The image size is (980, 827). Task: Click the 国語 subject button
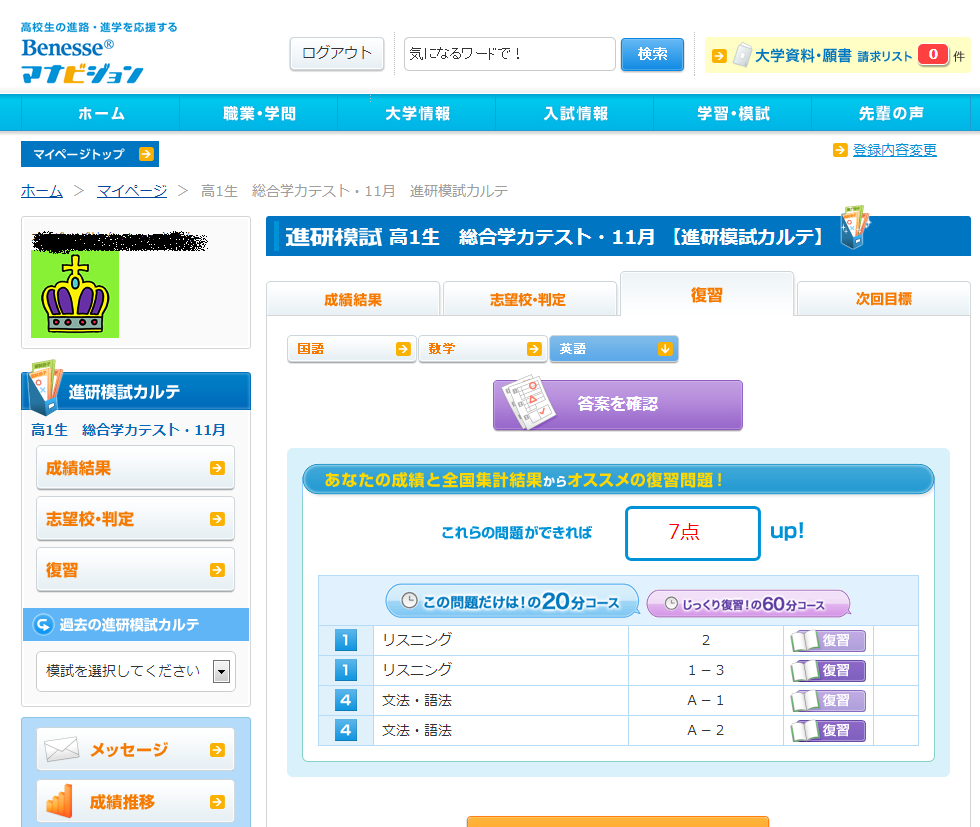352,349
